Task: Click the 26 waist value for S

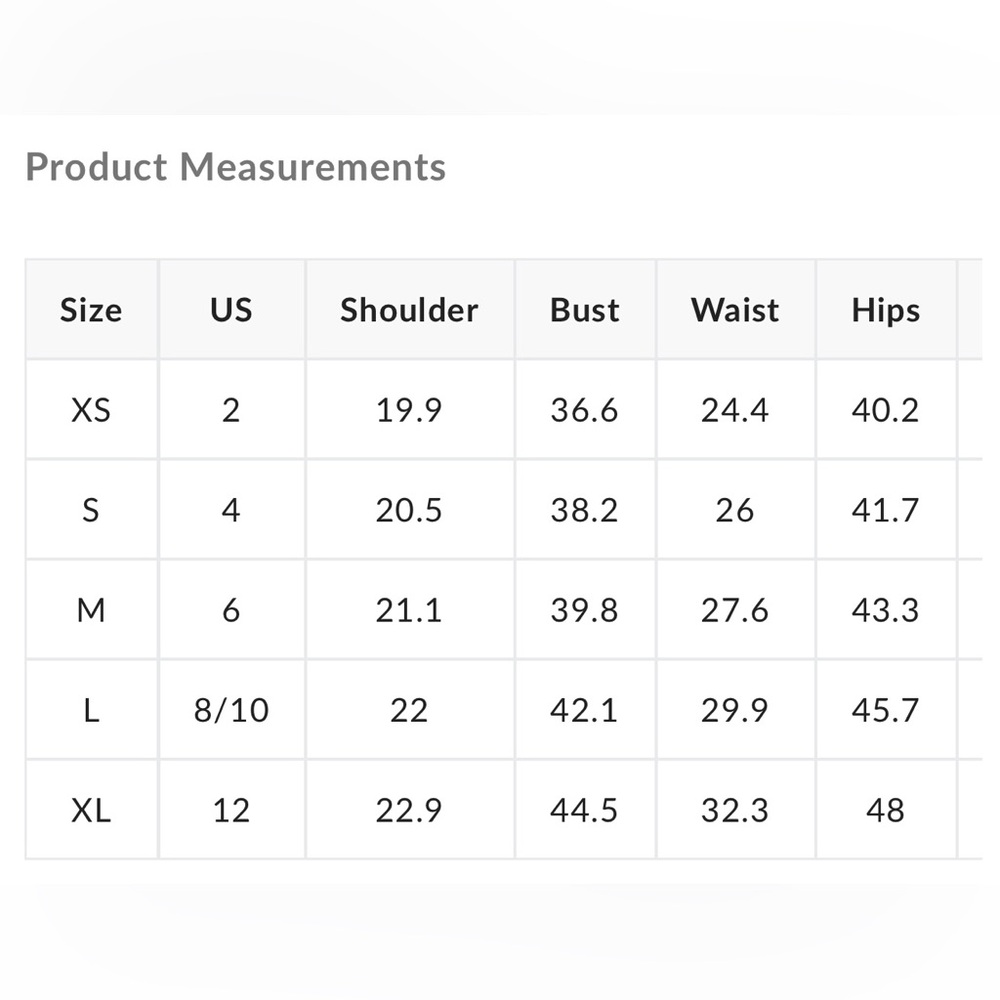Action: [x=735, y=510]
